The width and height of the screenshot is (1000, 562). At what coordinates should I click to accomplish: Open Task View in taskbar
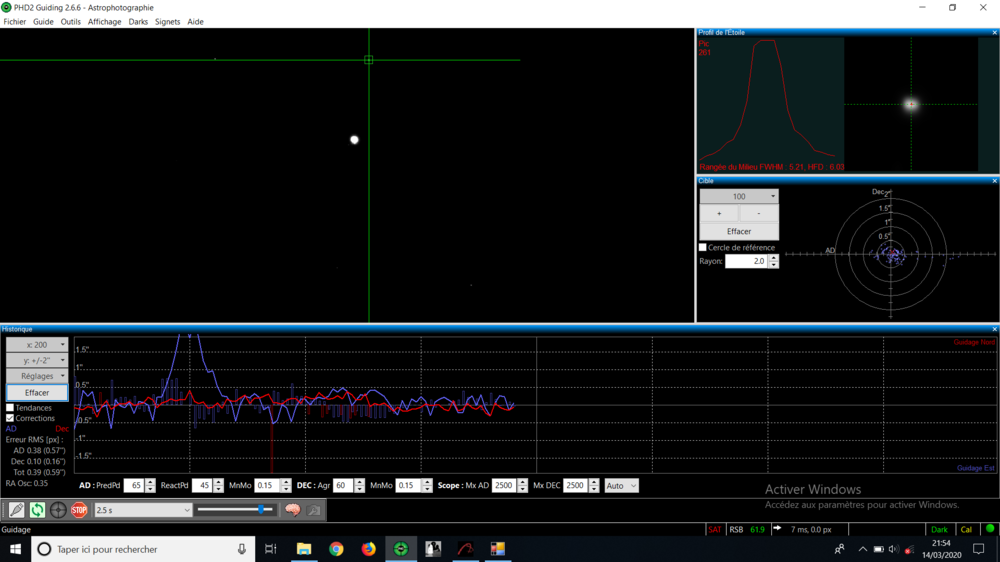270,549
